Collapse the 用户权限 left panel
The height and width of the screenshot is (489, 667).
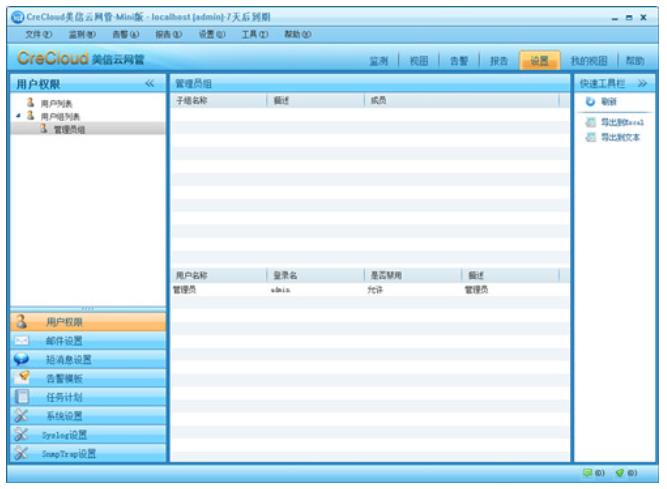(x=150, y=84)
